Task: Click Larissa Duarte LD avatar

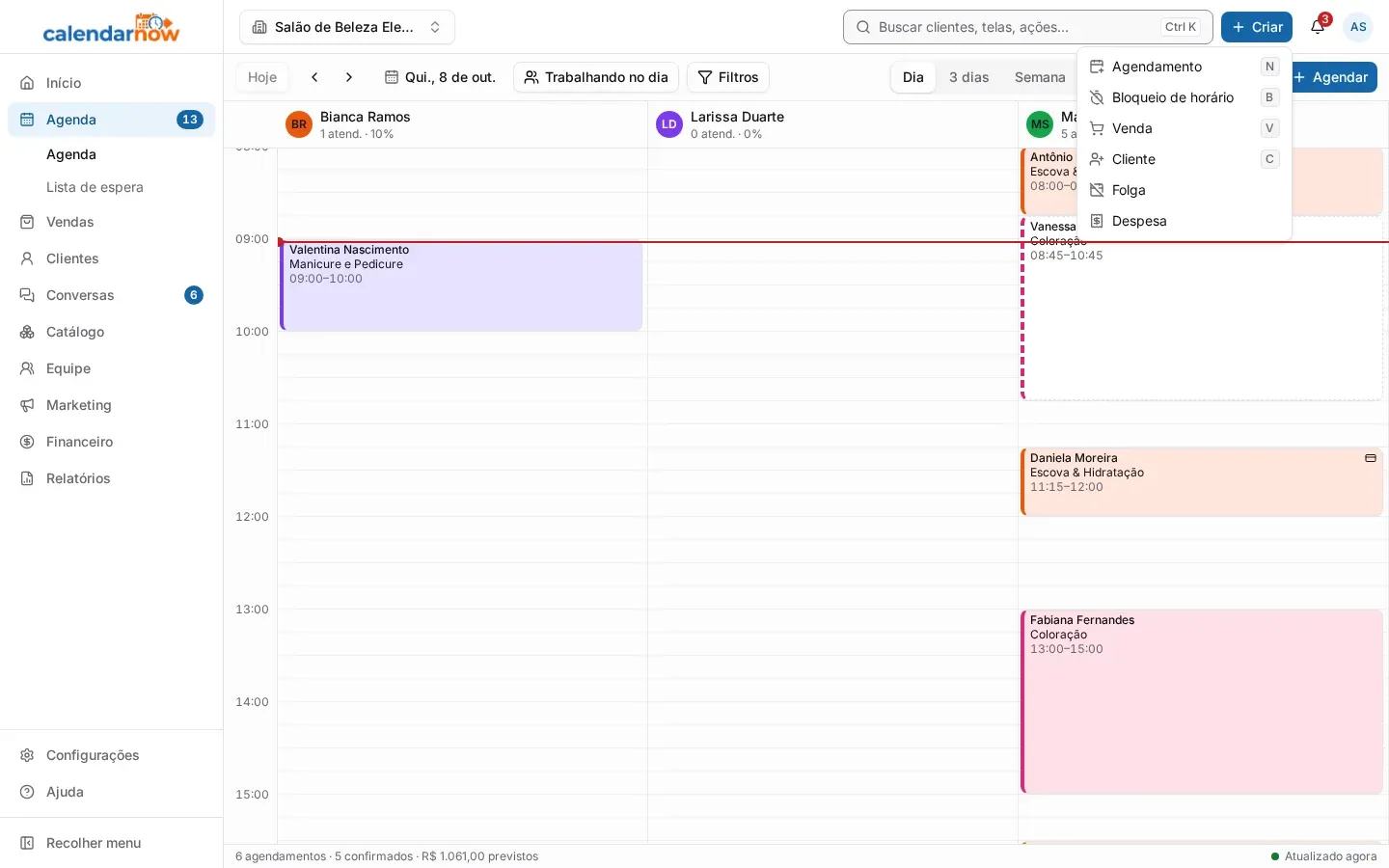Action: [x=669, y=124]
